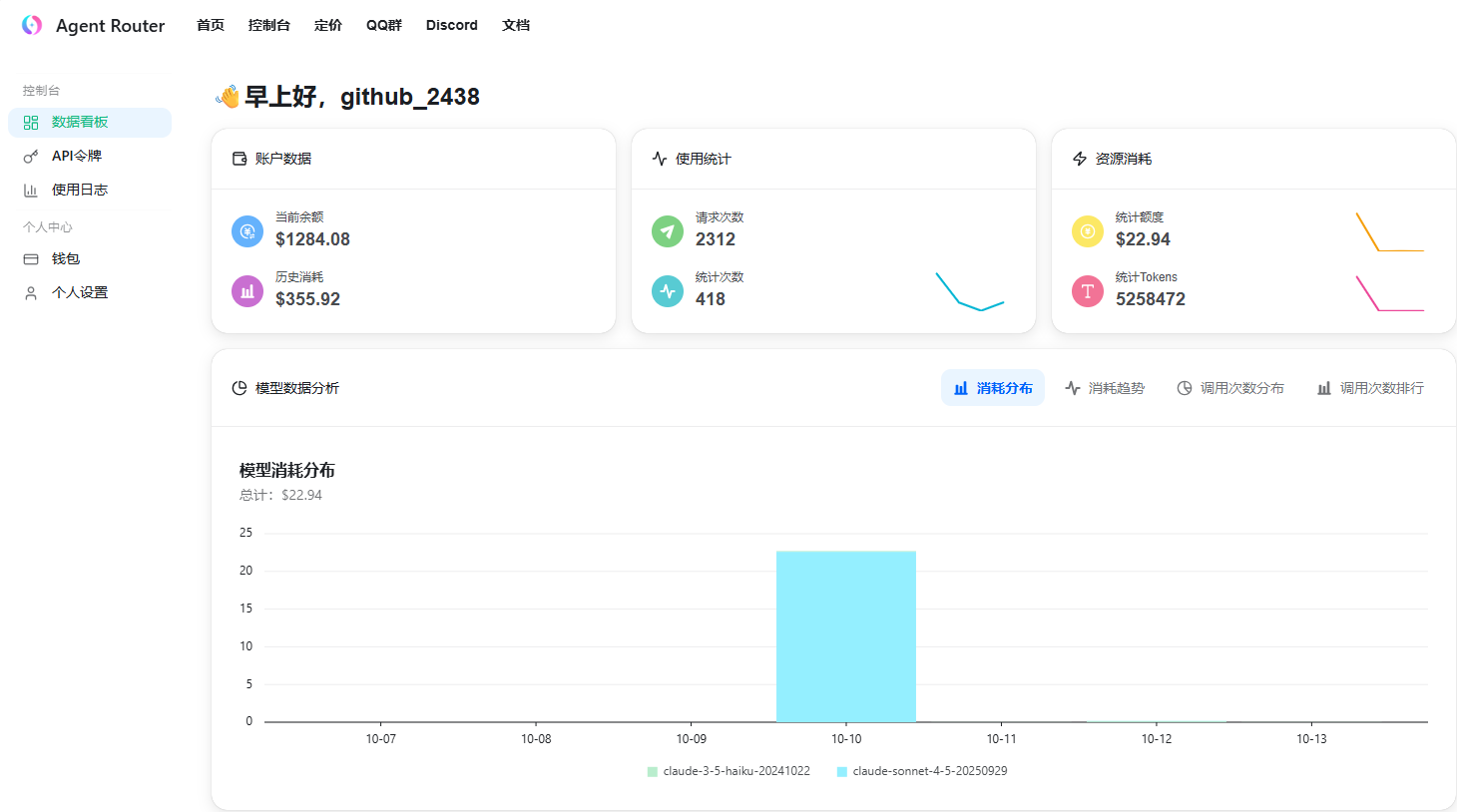Click the 统计次数 trend sparkline
1457x812 pixels.
970,291
